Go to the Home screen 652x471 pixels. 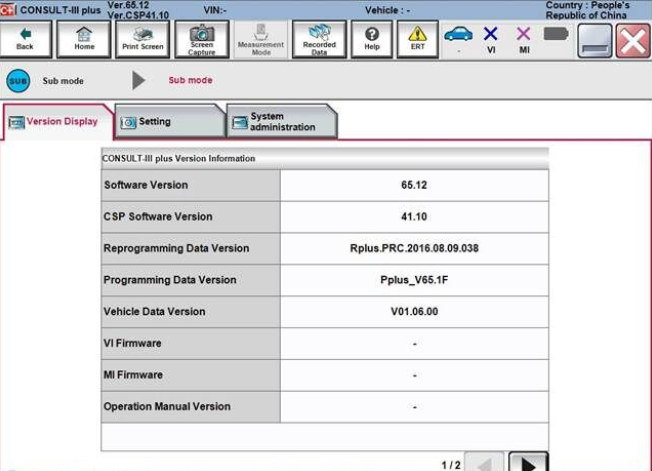click(84, 39)
